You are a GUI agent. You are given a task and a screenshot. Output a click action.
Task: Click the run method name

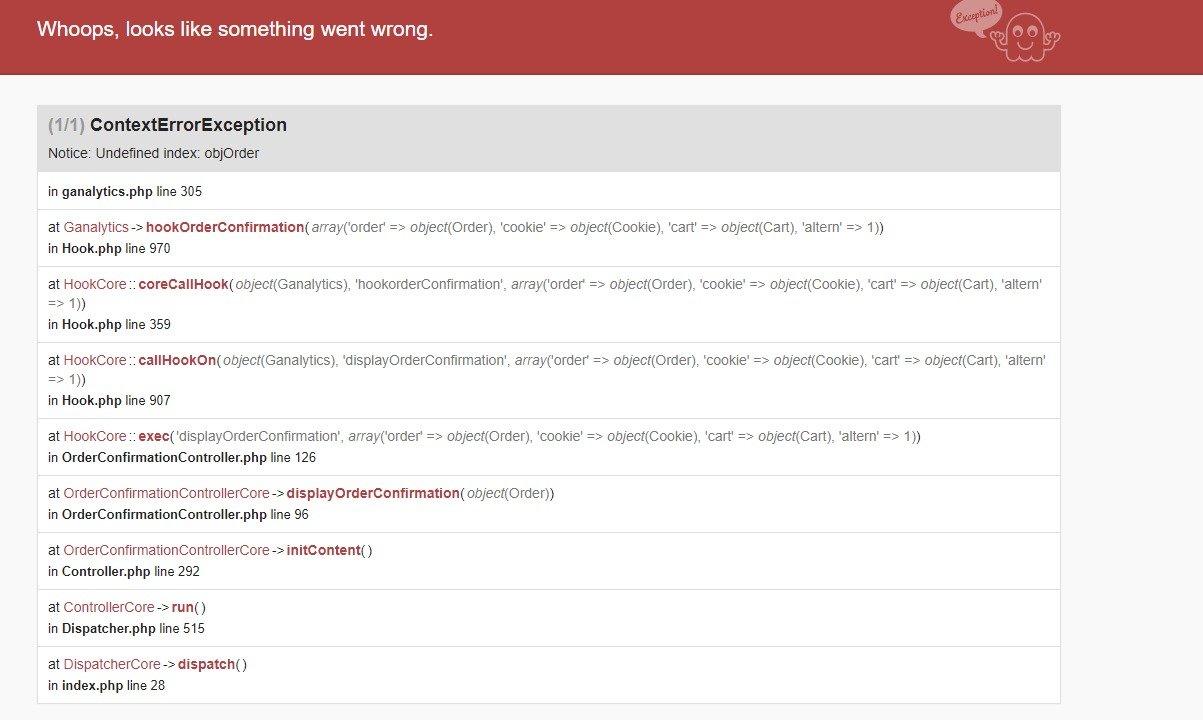click(x=183, y=607)
